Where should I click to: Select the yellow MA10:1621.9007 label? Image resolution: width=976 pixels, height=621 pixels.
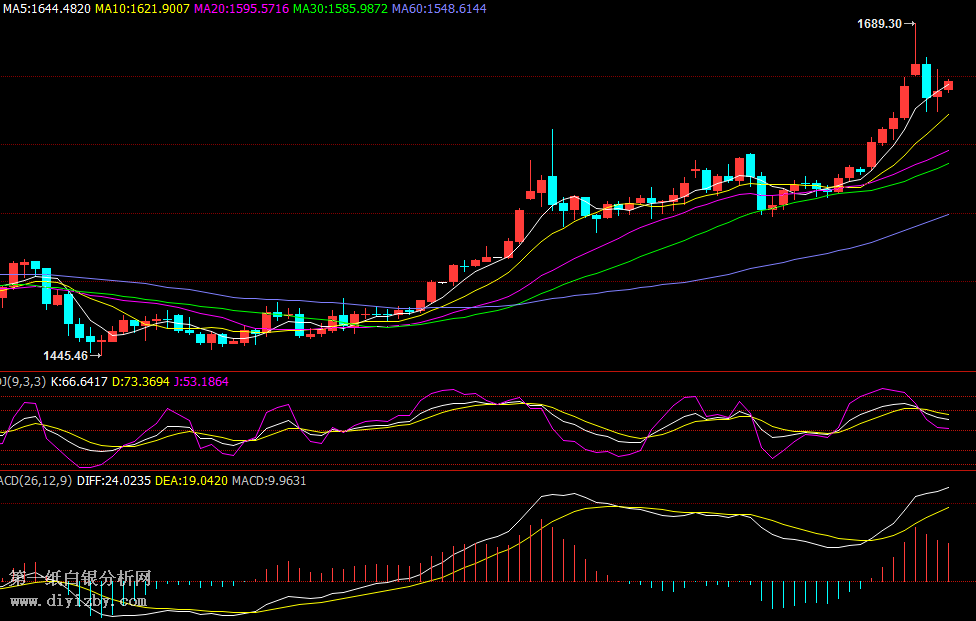point(142,8)
